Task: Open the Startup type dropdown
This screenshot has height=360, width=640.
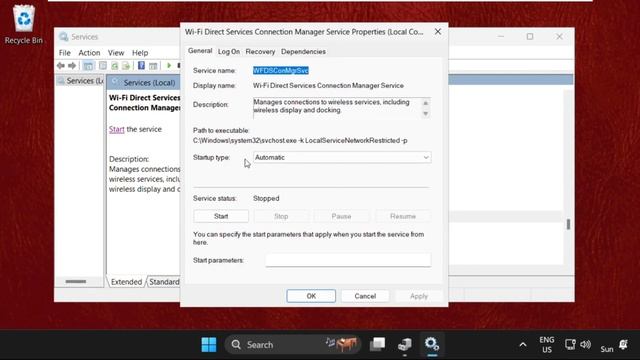Action: pos(342,157)
